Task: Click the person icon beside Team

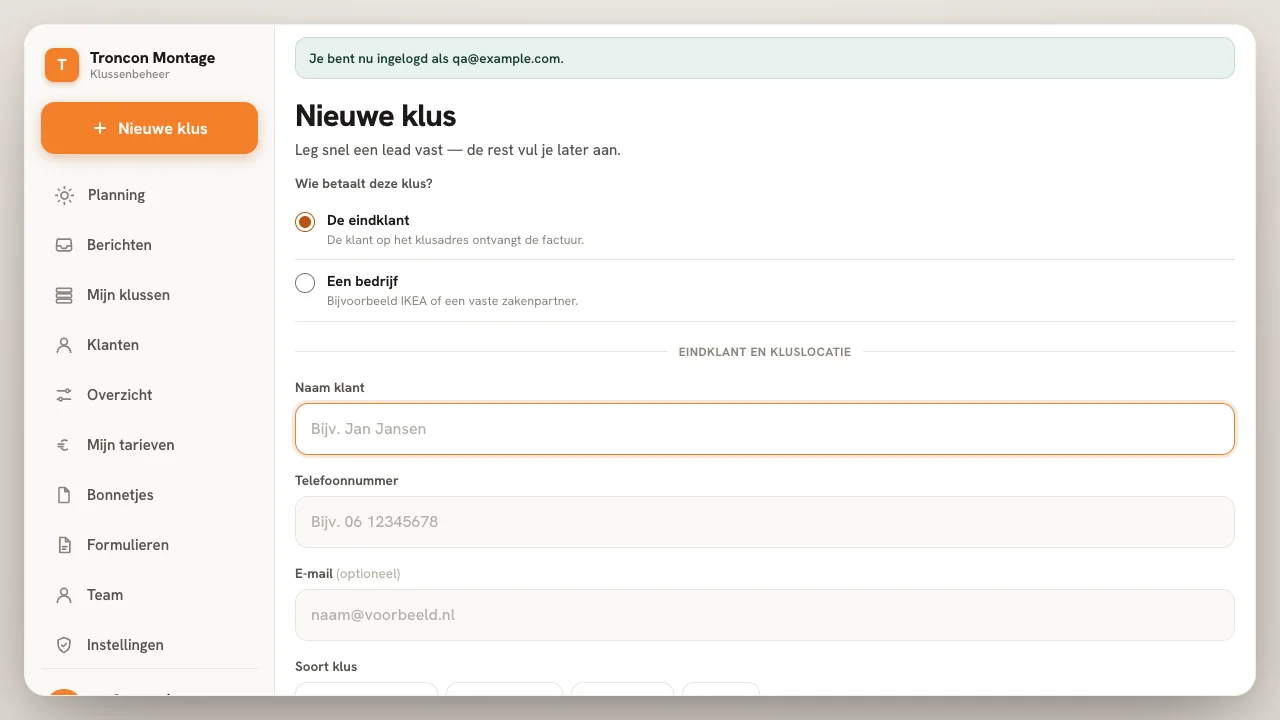Action: pos(64,595)
